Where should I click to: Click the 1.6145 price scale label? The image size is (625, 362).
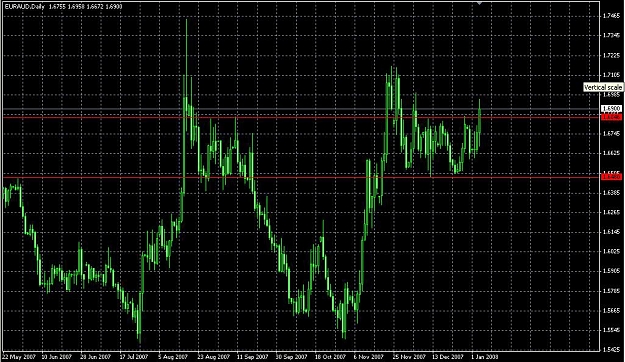pos(611,232)
